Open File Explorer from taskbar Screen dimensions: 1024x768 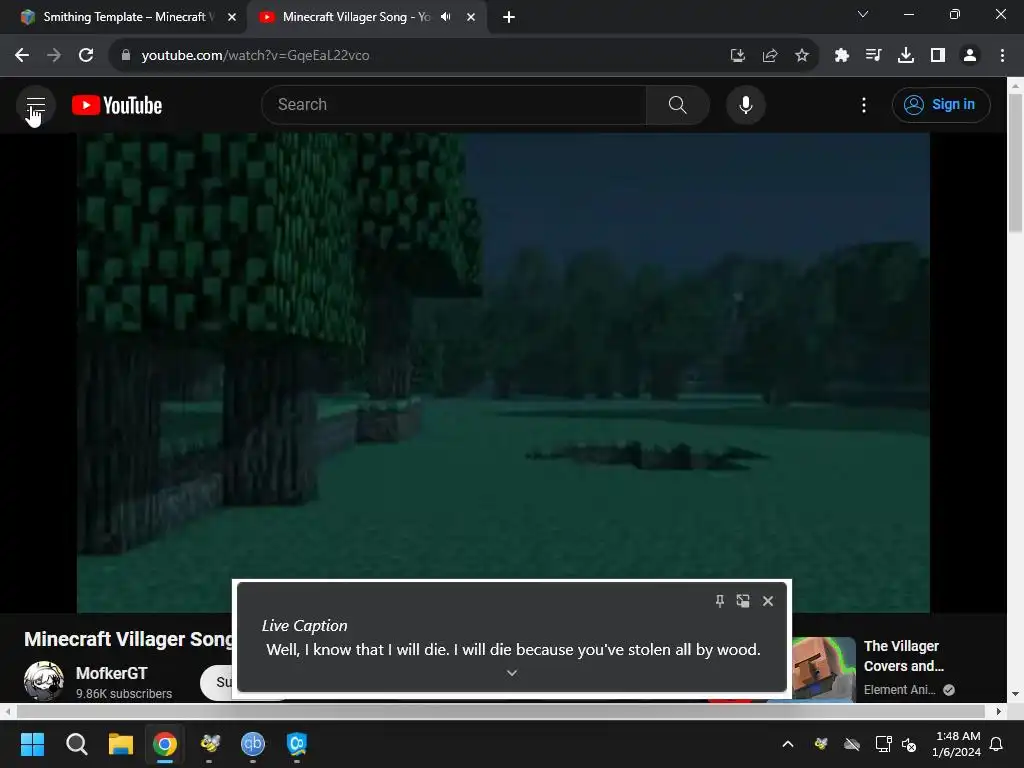[121, 744]
